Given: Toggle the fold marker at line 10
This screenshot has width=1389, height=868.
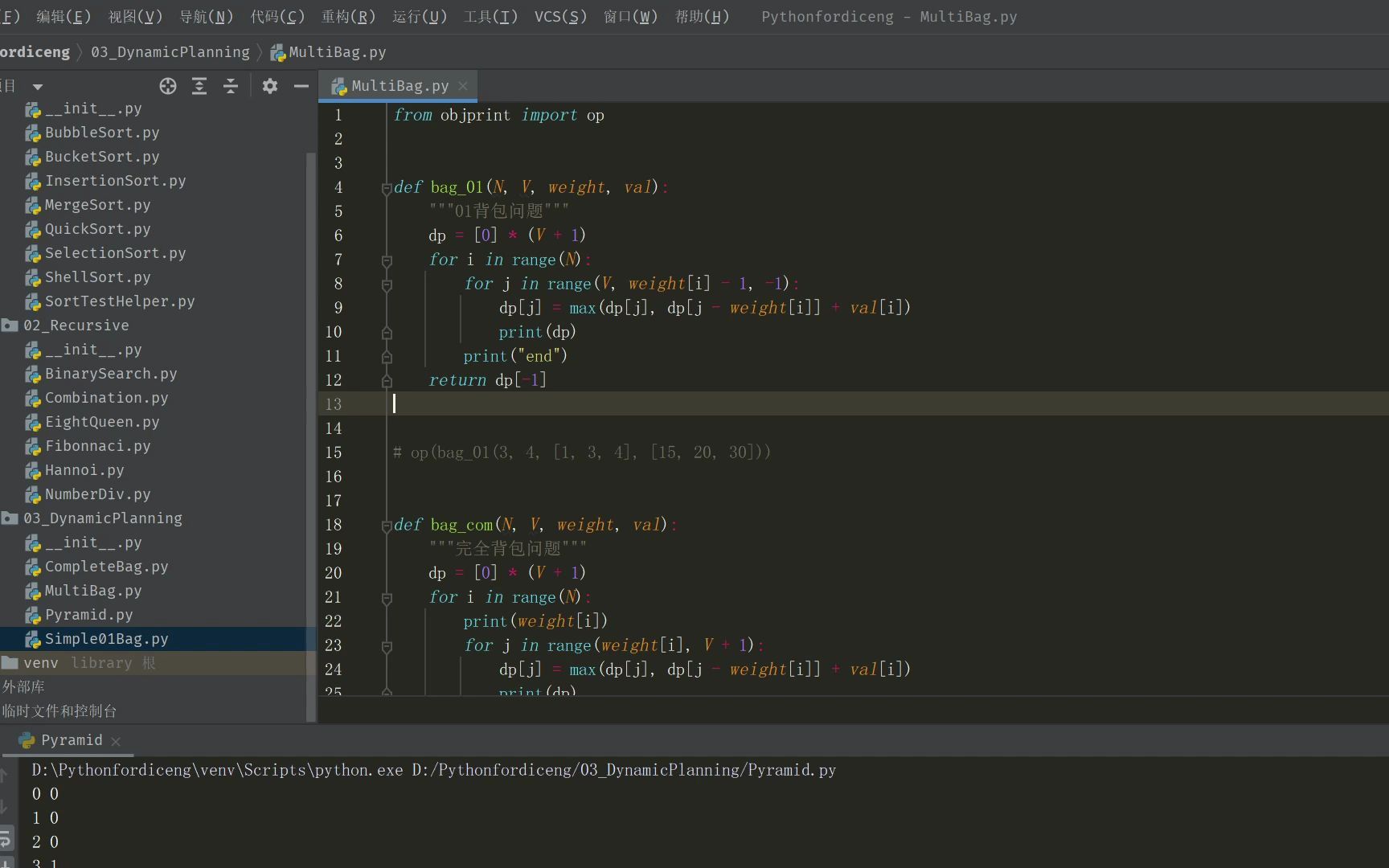Looking at the screenshot, I should point(387,333).
